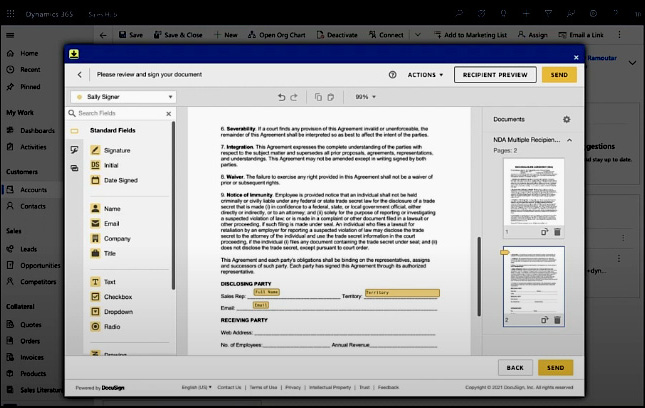Select the Title field icon

tap(95, 253)
